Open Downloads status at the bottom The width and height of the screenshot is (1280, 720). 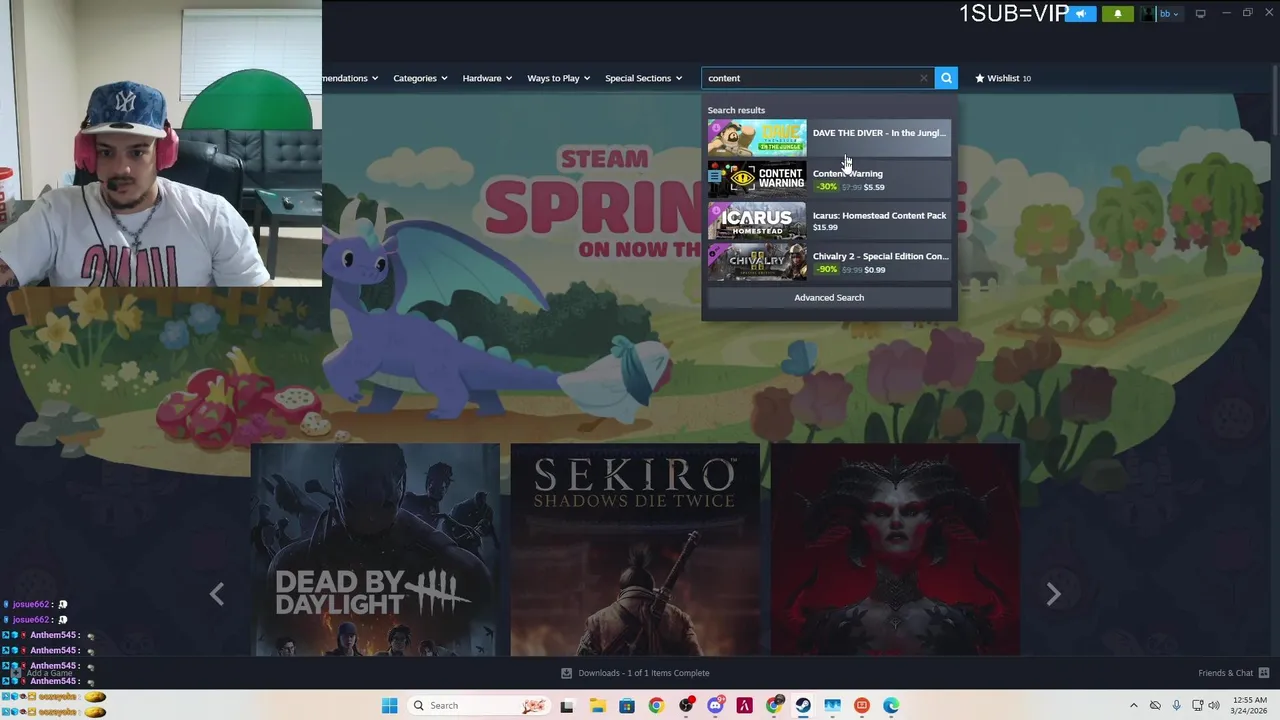(635, 673)
